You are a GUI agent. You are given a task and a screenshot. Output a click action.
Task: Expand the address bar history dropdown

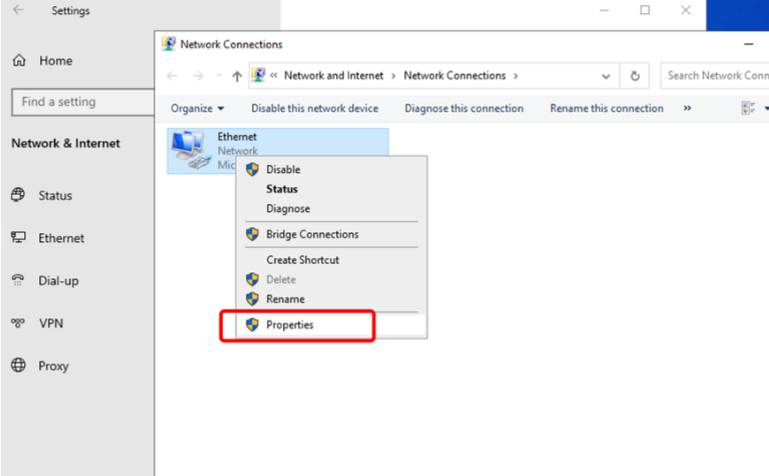pyautogui.click(x=606, y=76)
